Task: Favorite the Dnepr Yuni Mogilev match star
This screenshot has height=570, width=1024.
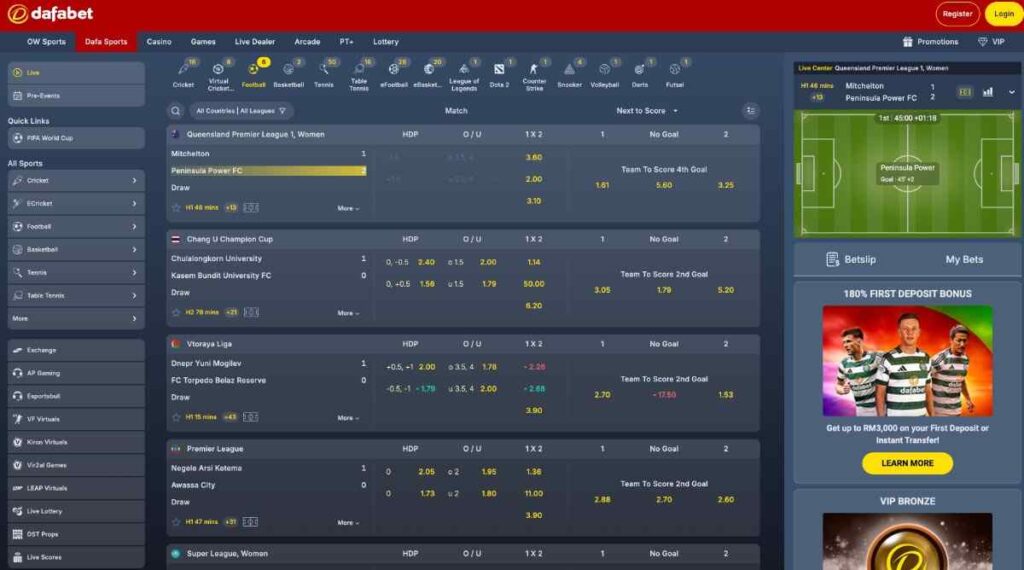Action: (x=176, y=417)
